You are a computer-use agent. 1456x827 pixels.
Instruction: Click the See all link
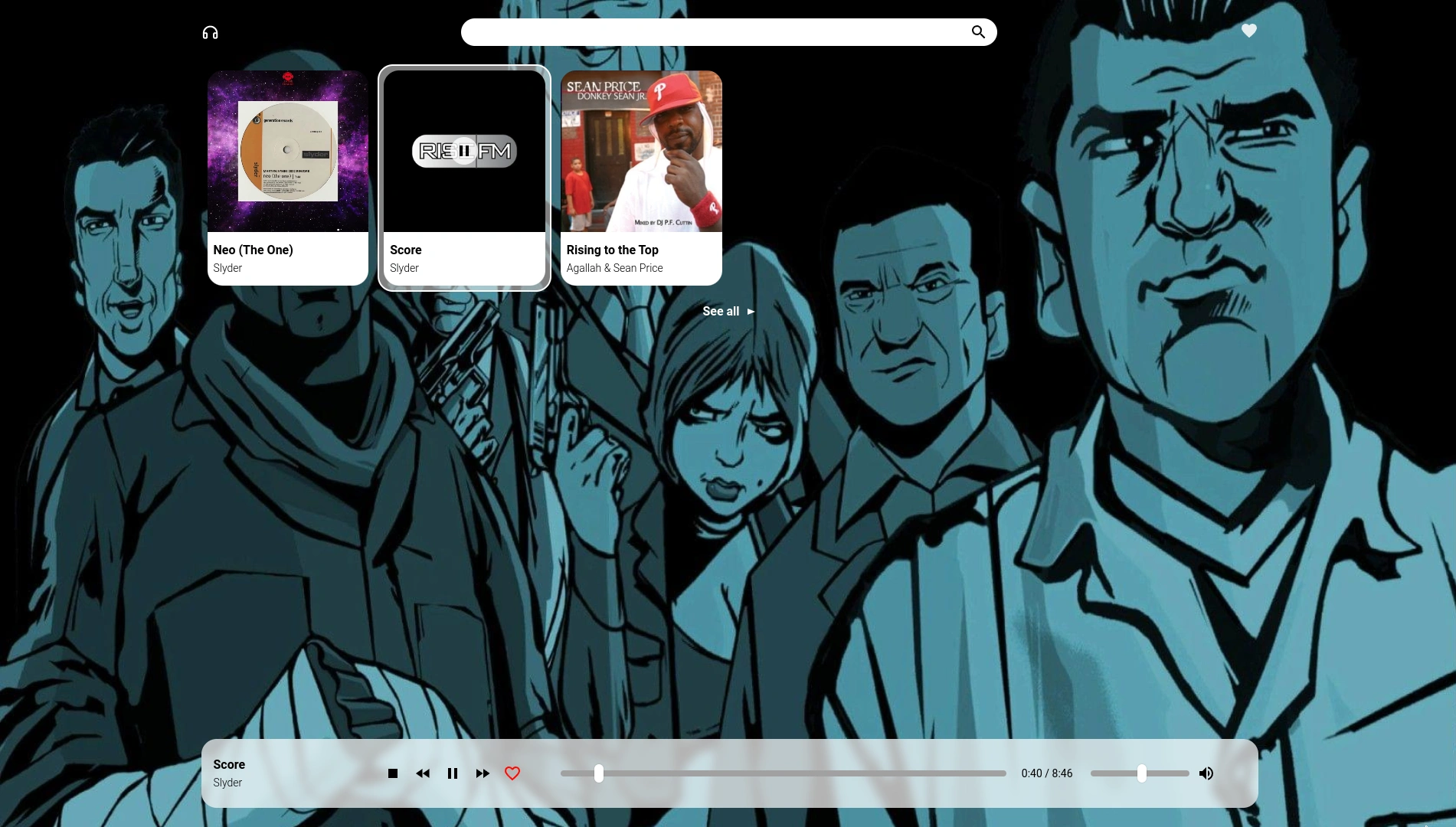click(721, 311)
